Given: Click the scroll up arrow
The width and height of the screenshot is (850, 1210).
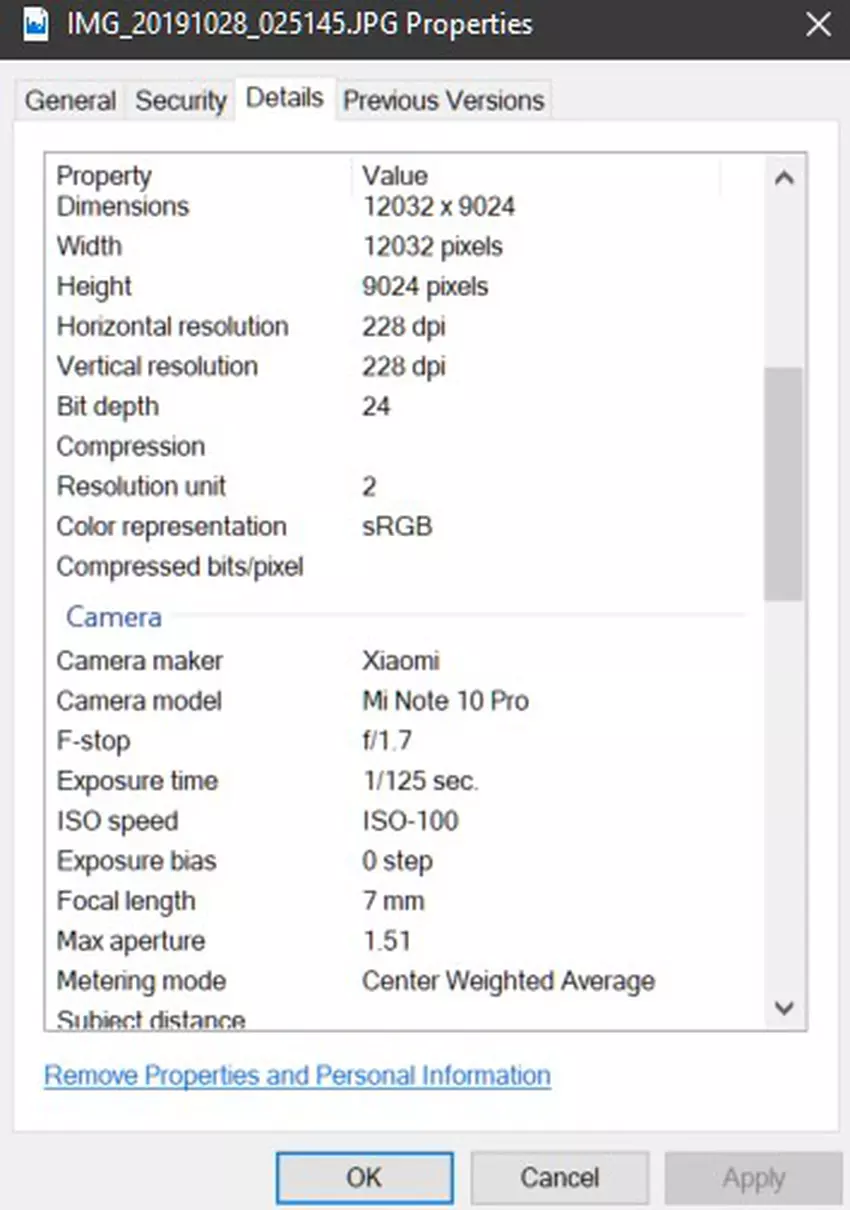Looking at the screenshot, I should point(784,179).
